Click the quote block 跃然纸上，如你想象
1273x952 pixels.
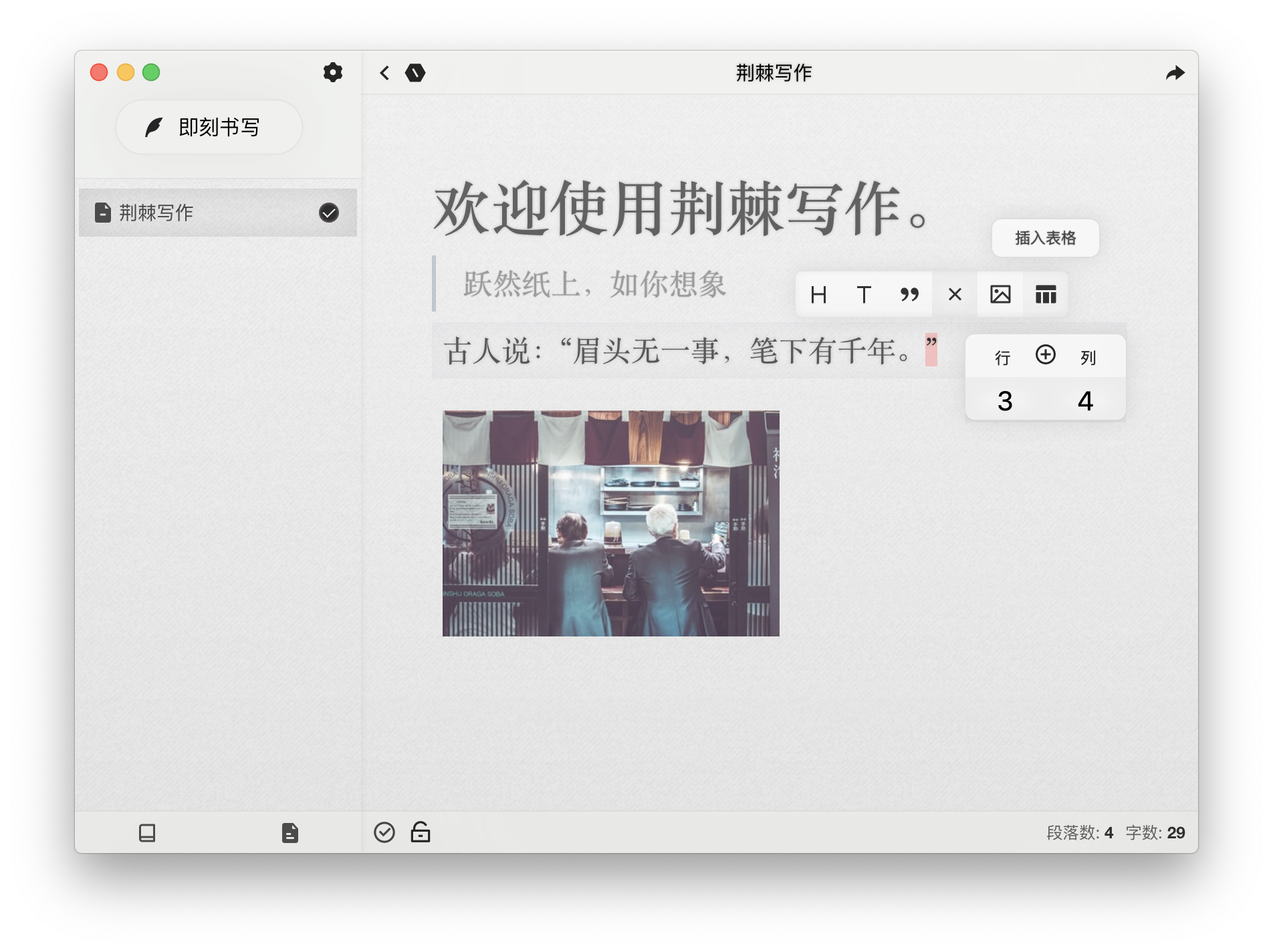tap(595, 284)
